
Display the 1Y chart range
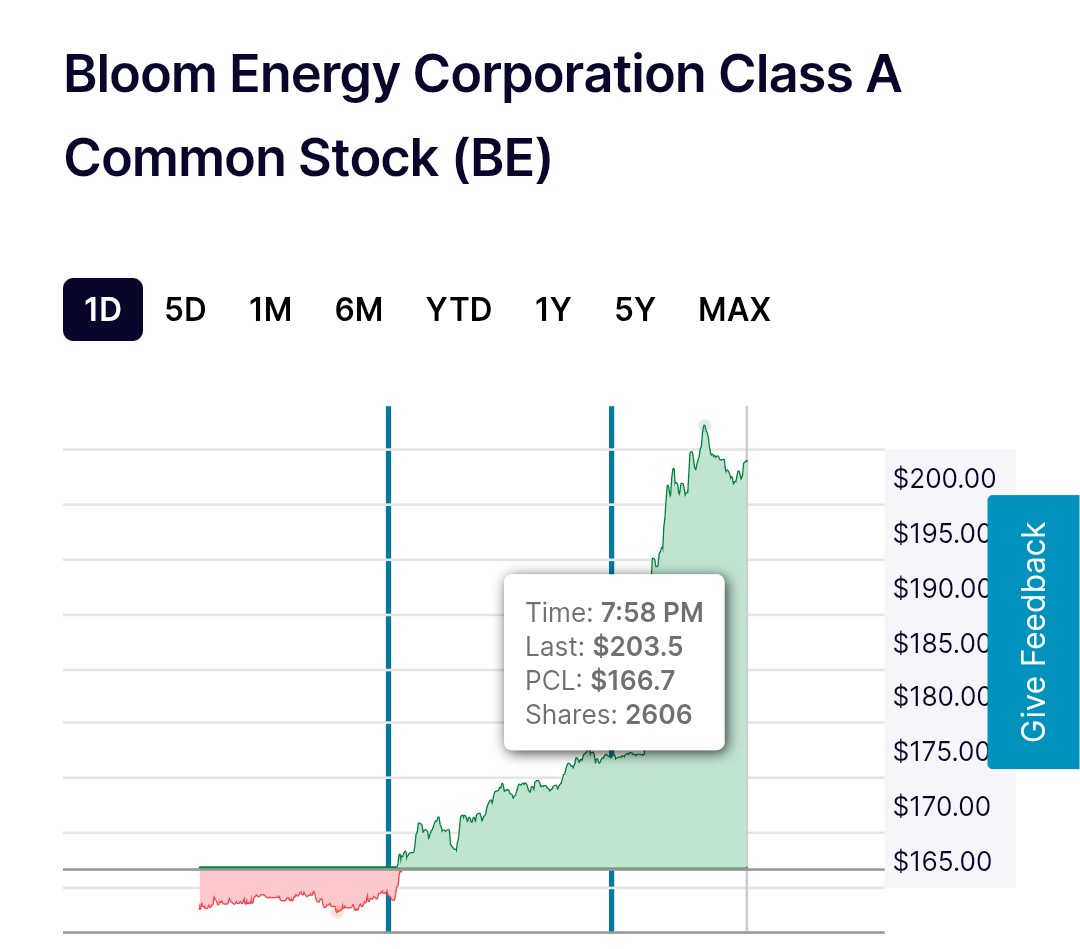(x=552, y=310)
